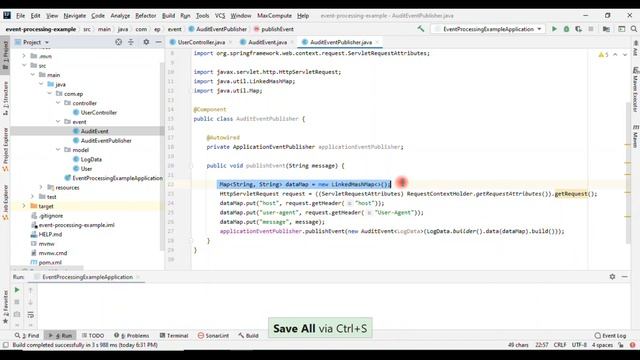This screenshot has width=640, height=360.
Task: Click the CRLF line separator in status bar
Action: point(560,345)
